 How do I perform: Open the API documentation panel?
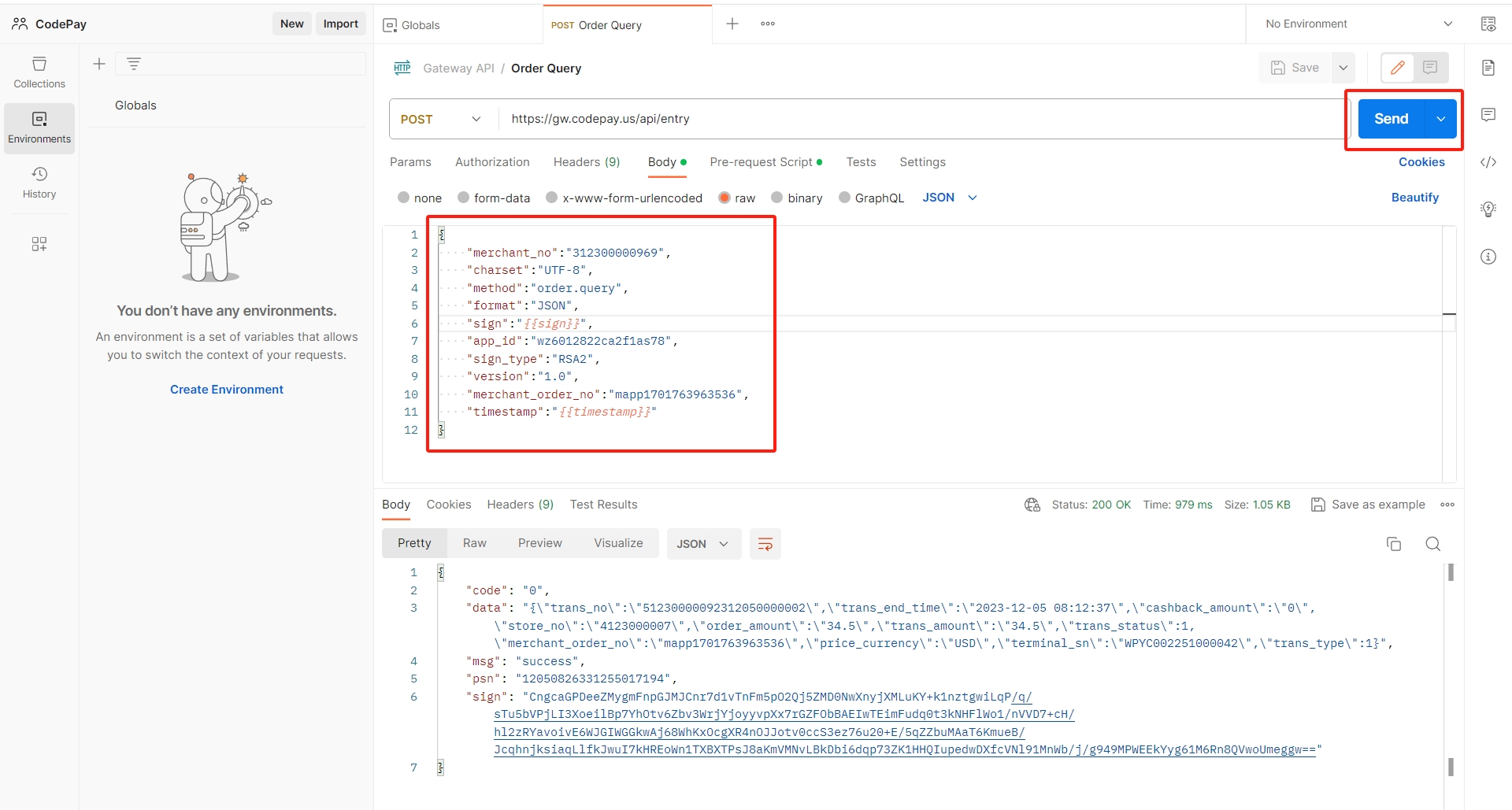pyautogui.click(x=1489, y=68)
